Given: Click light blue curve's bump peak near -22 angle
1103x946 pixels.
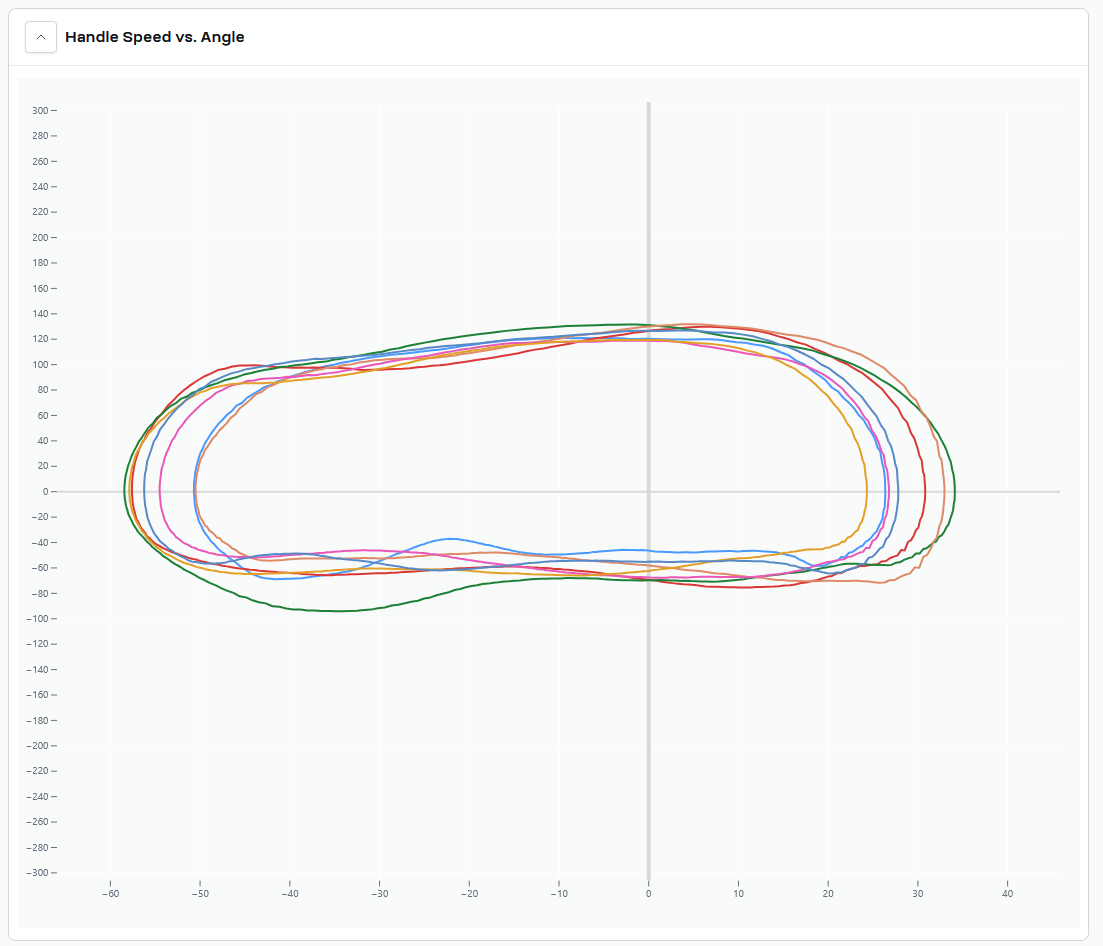Looking at the screenshot, I should [451, 539].
